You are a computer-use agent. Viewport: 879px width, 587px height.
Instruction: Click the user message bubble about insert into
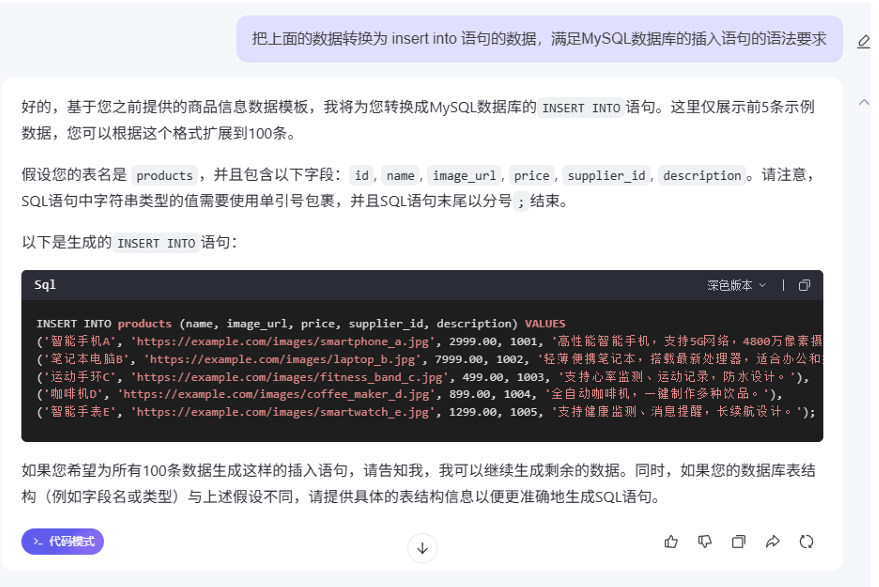[539, 39]
